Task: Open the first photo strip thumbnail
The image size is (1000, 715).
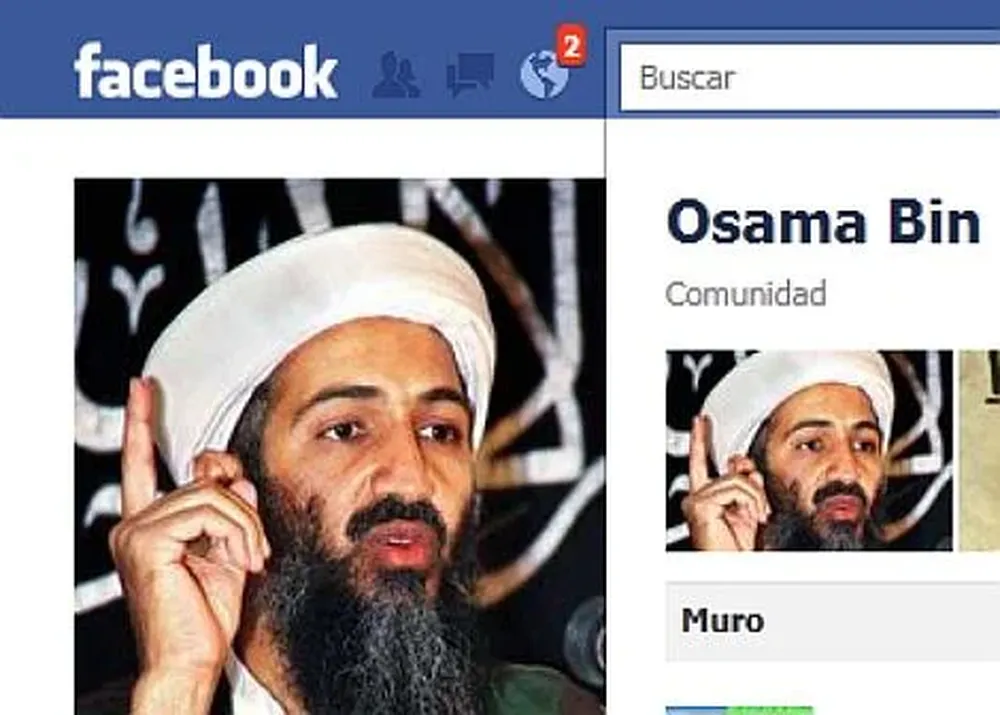Action: [809, 450]
